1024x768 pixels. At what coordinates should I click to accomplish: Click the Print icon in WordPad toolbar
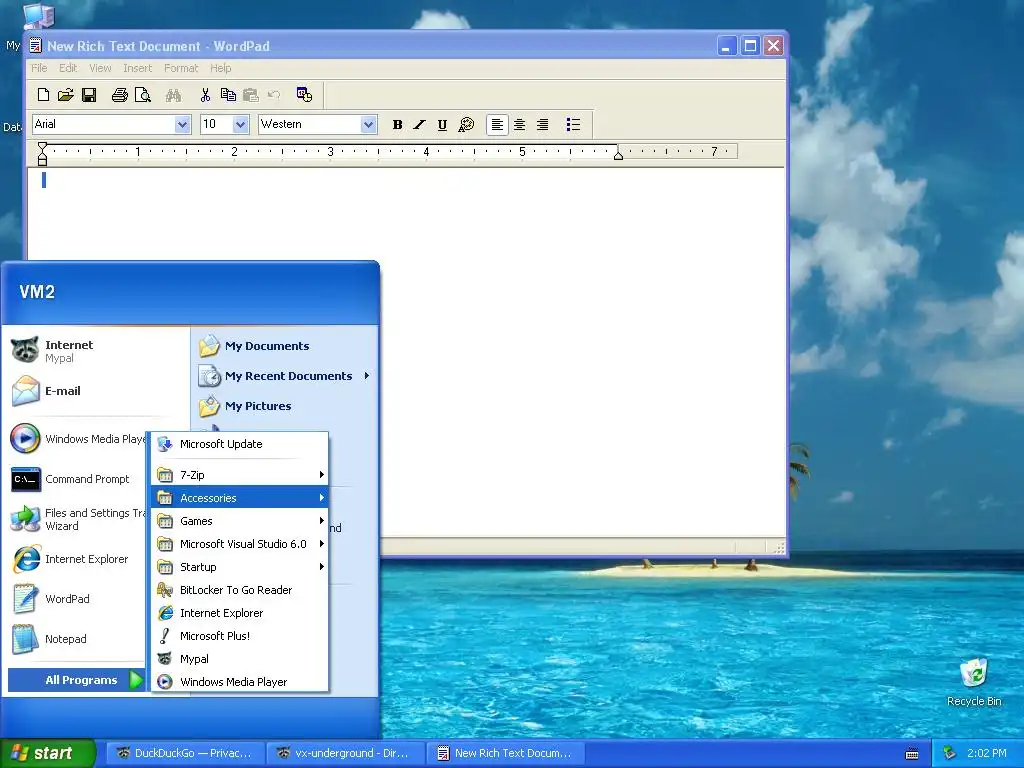pyautogui.click(x=120, y=95)
